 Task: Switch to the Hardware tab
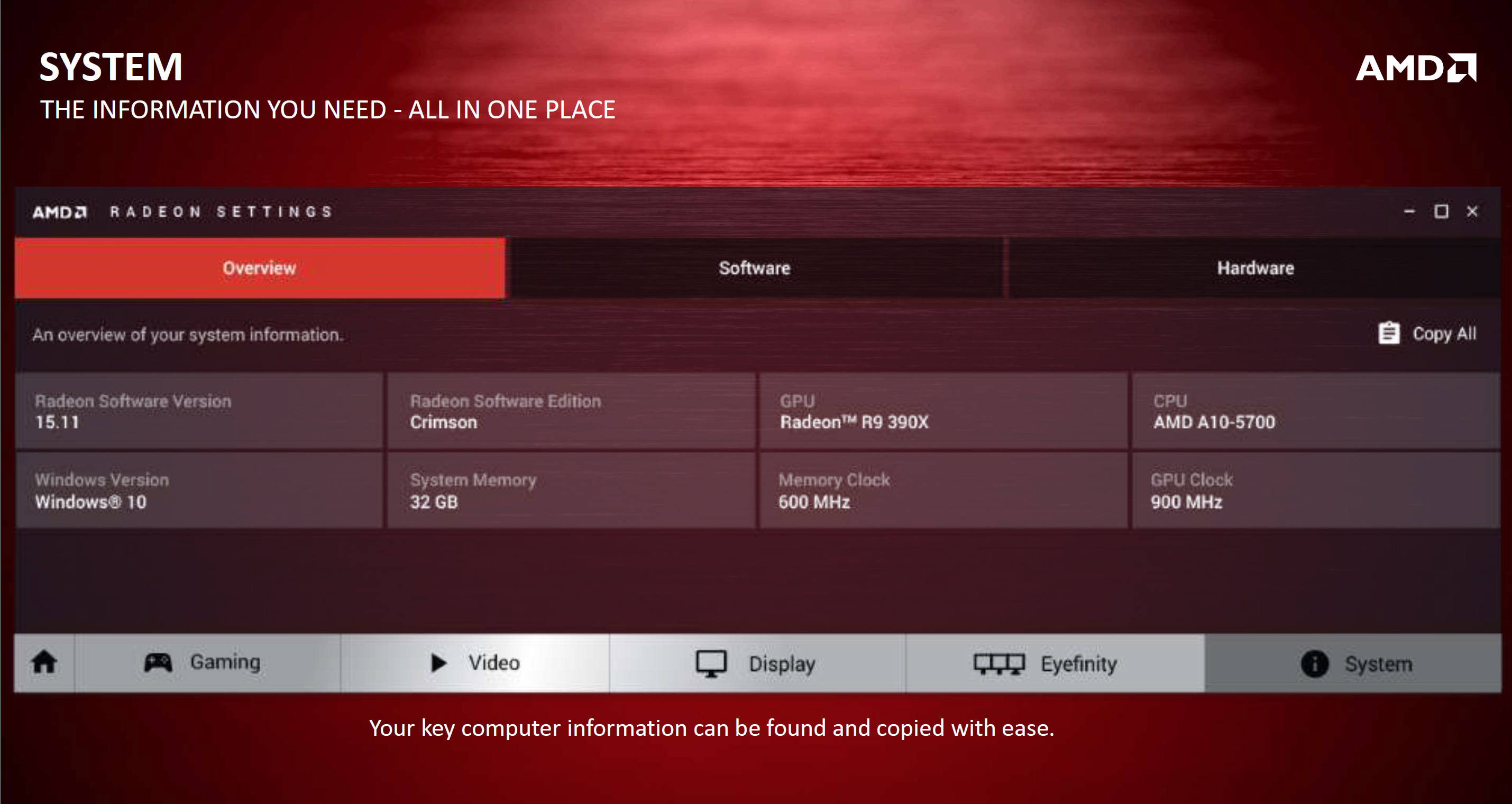click(1255, 268)
